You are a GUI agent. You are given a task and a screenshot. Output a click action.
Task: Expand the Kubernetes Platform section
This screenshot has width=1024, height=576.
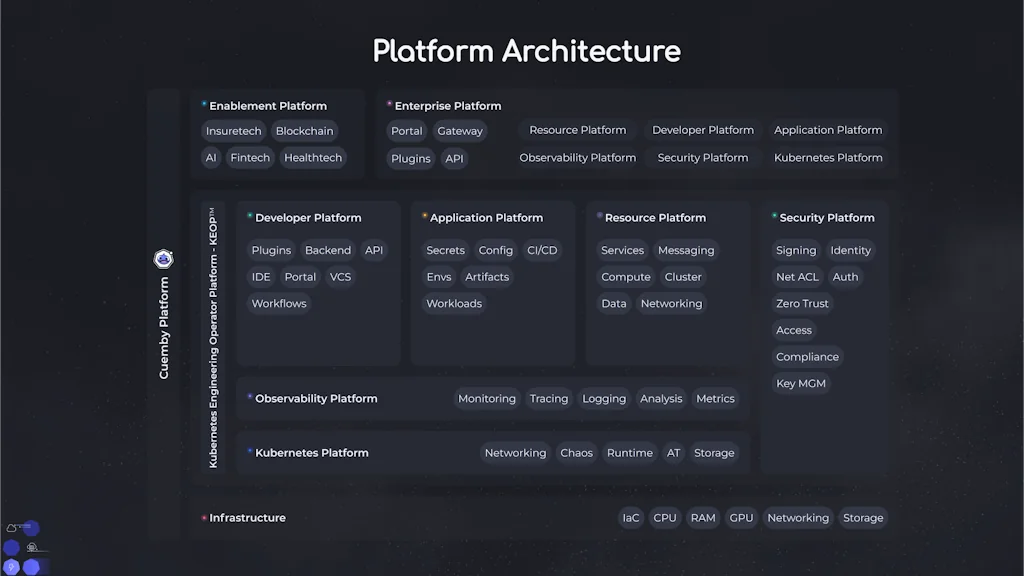point(310,452)
